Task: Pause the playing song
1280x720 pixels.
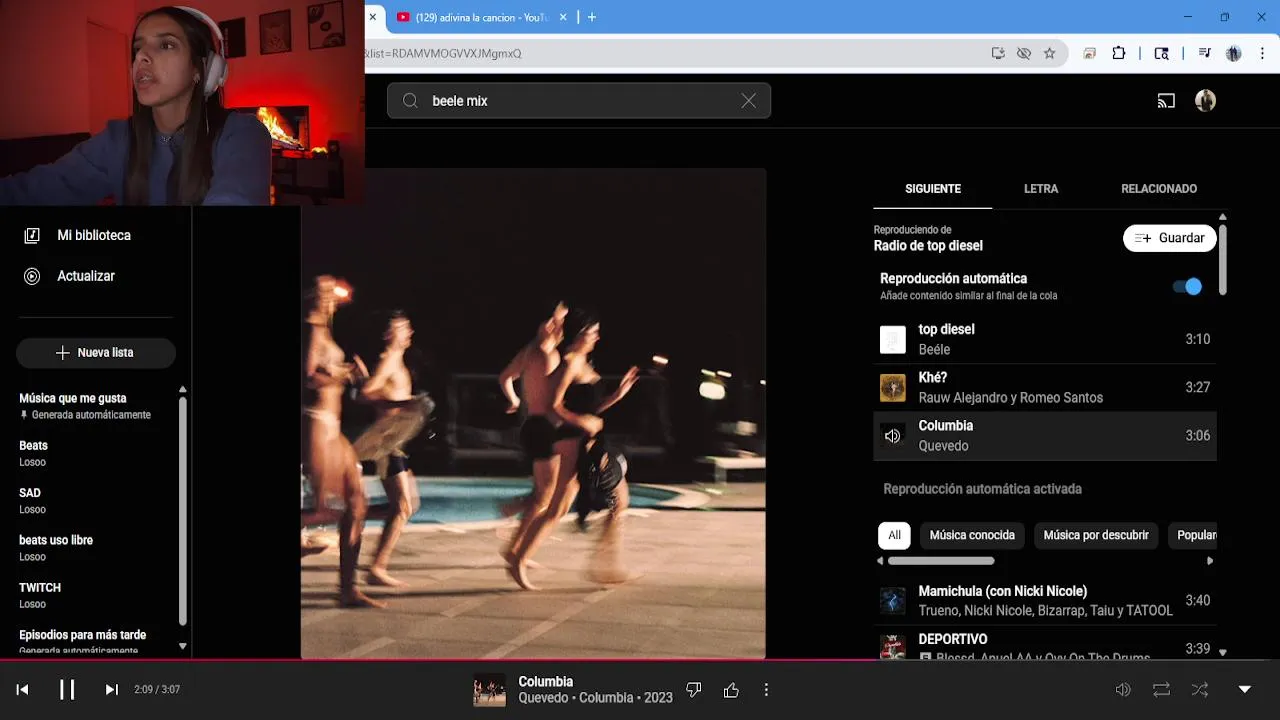Action: [x=67, y=689]
